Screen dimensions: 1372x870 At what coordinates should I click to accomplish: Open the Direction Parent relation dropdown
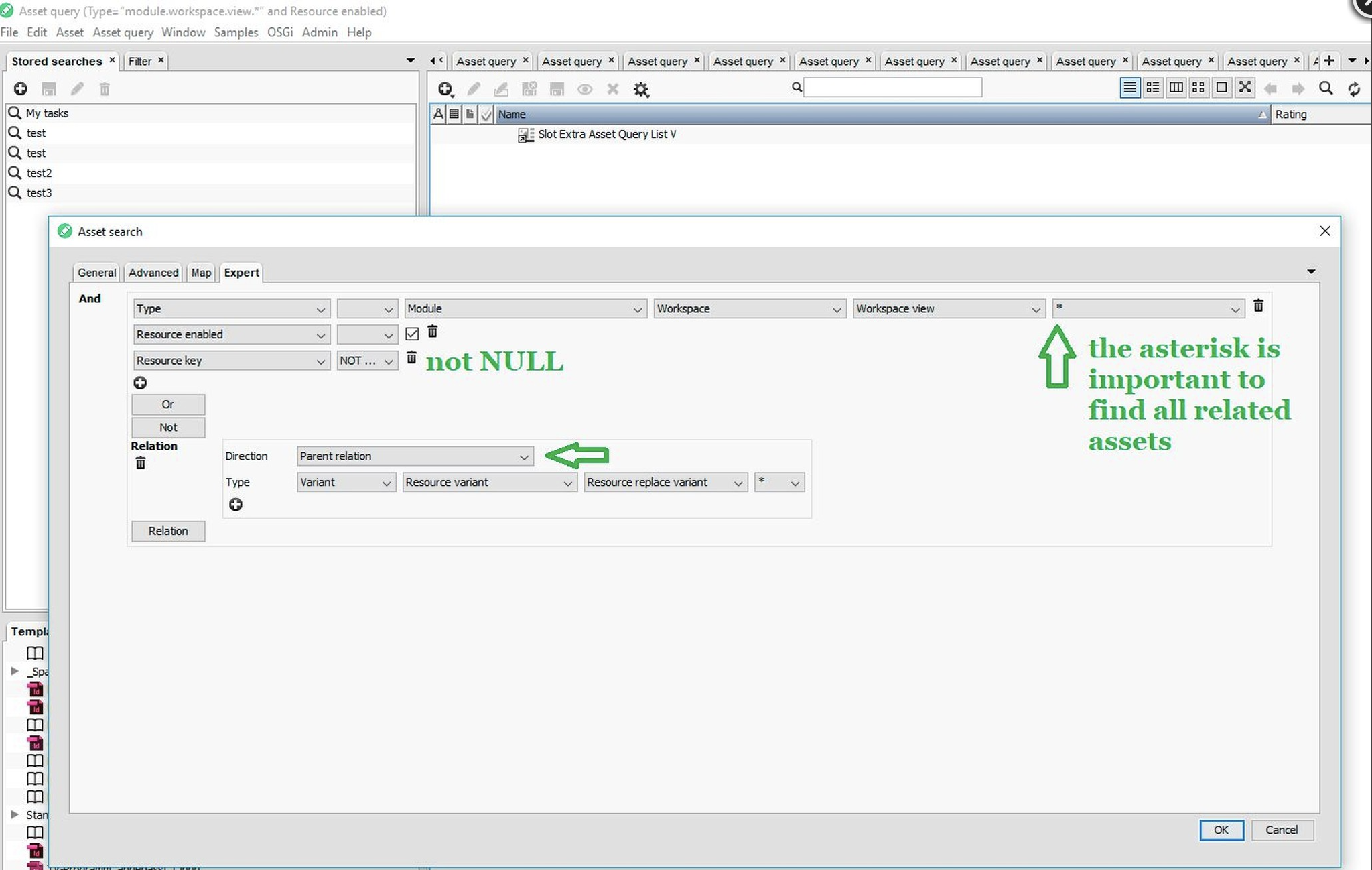click(415, 456)
